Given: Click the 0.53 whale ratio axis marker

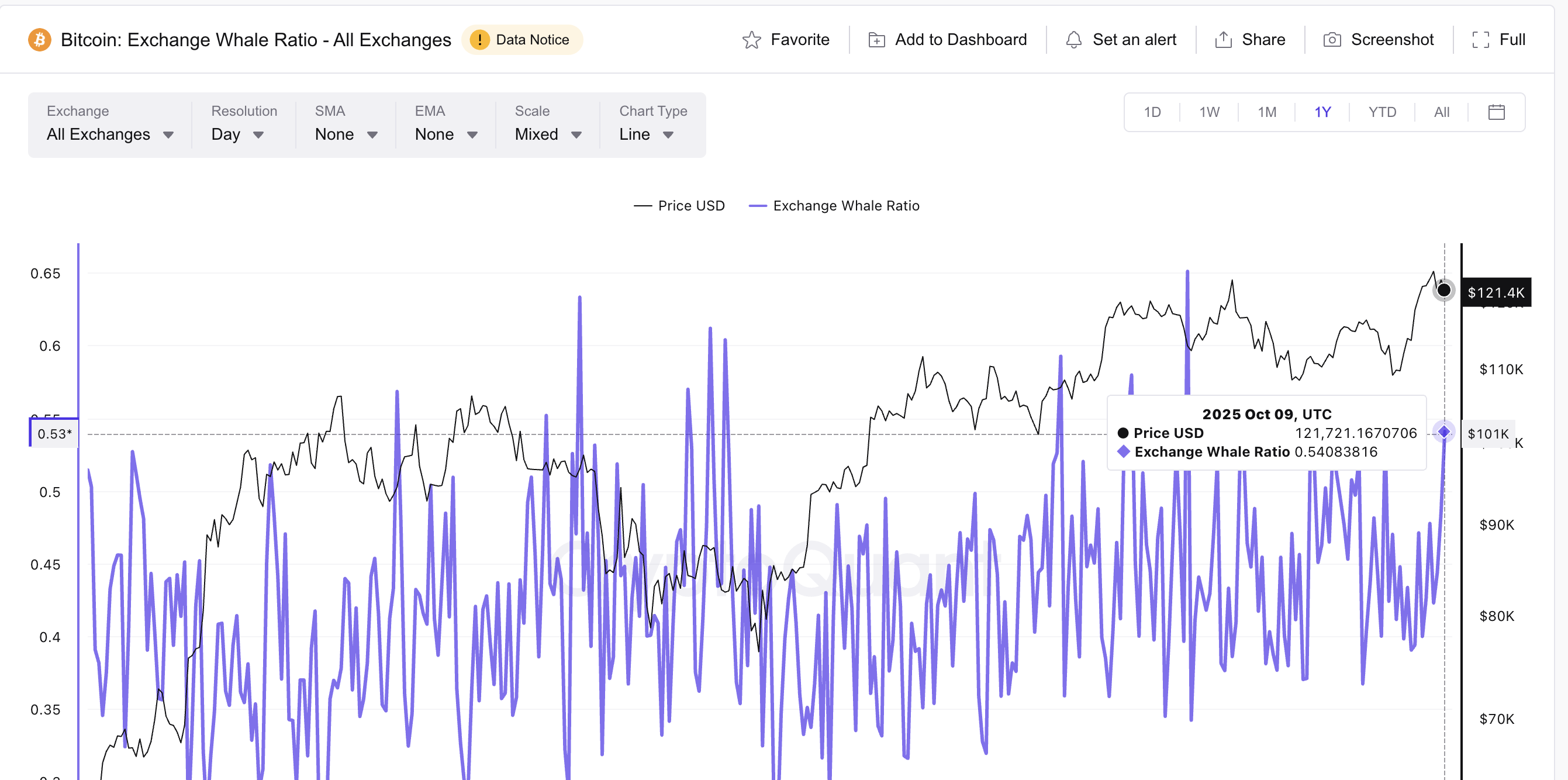Looking at the screenshot, I should tap(54, 433).
